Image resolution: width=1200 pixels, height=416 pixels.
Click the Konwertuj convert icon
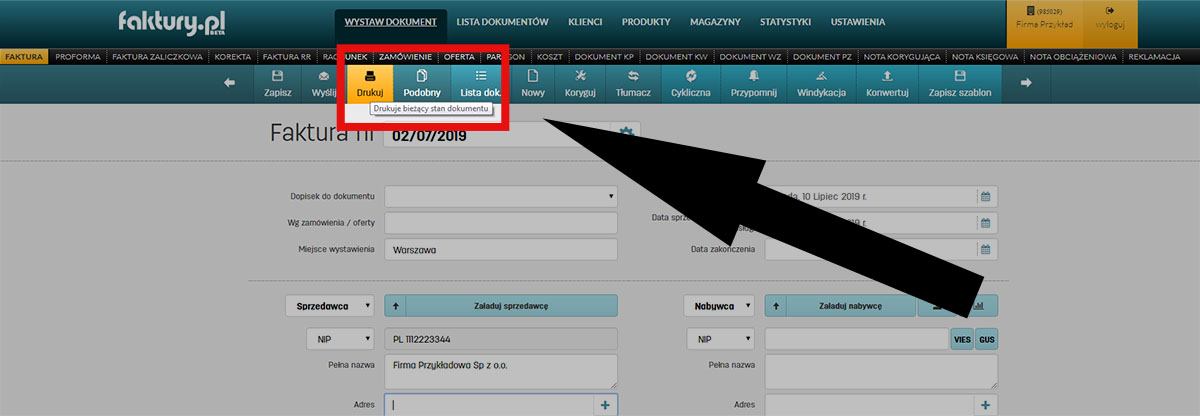coord(887,76)
